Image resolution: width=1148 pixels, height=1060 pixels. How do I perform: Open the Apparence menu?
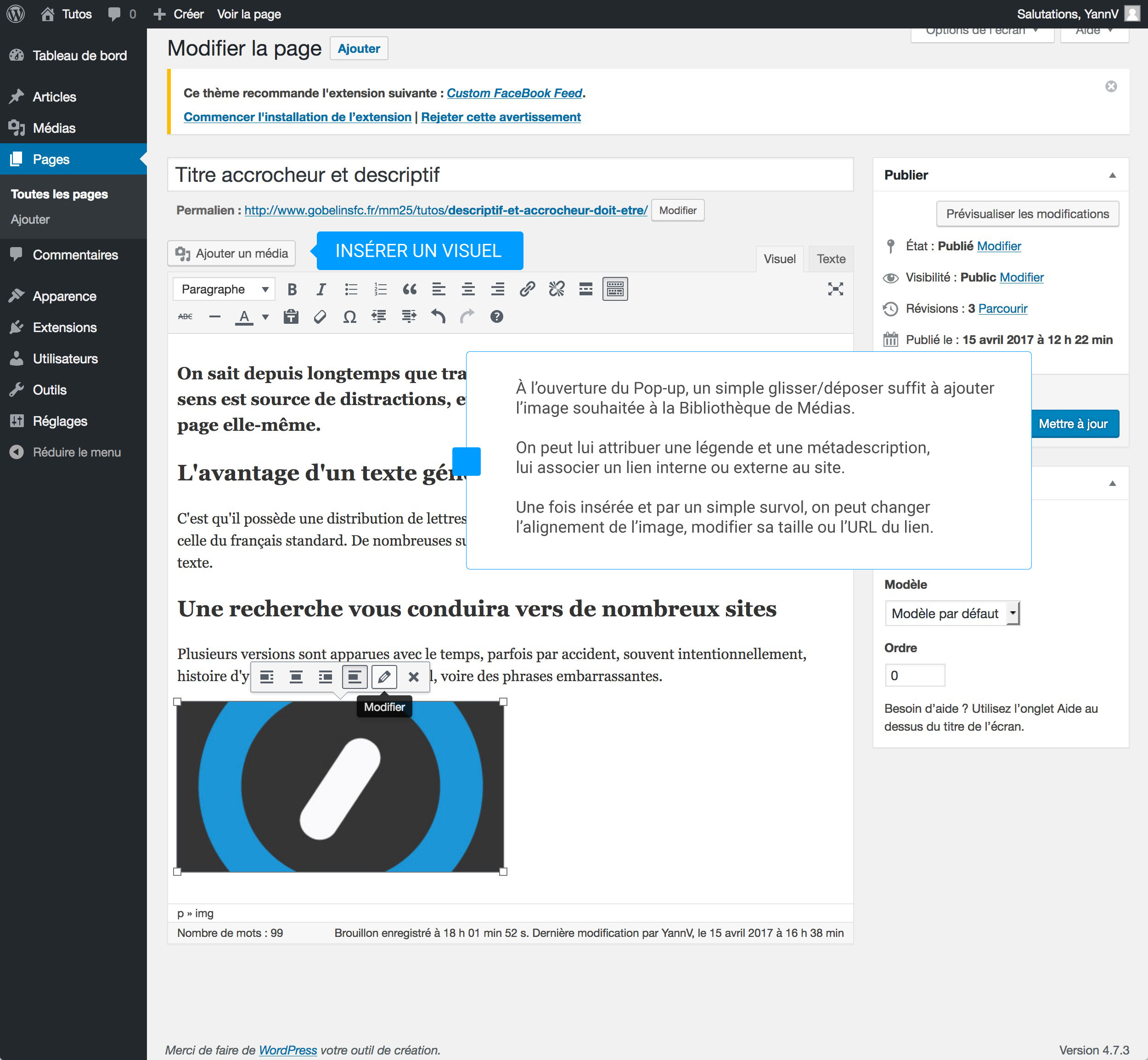pyautogui.click(x=73, y=297)
